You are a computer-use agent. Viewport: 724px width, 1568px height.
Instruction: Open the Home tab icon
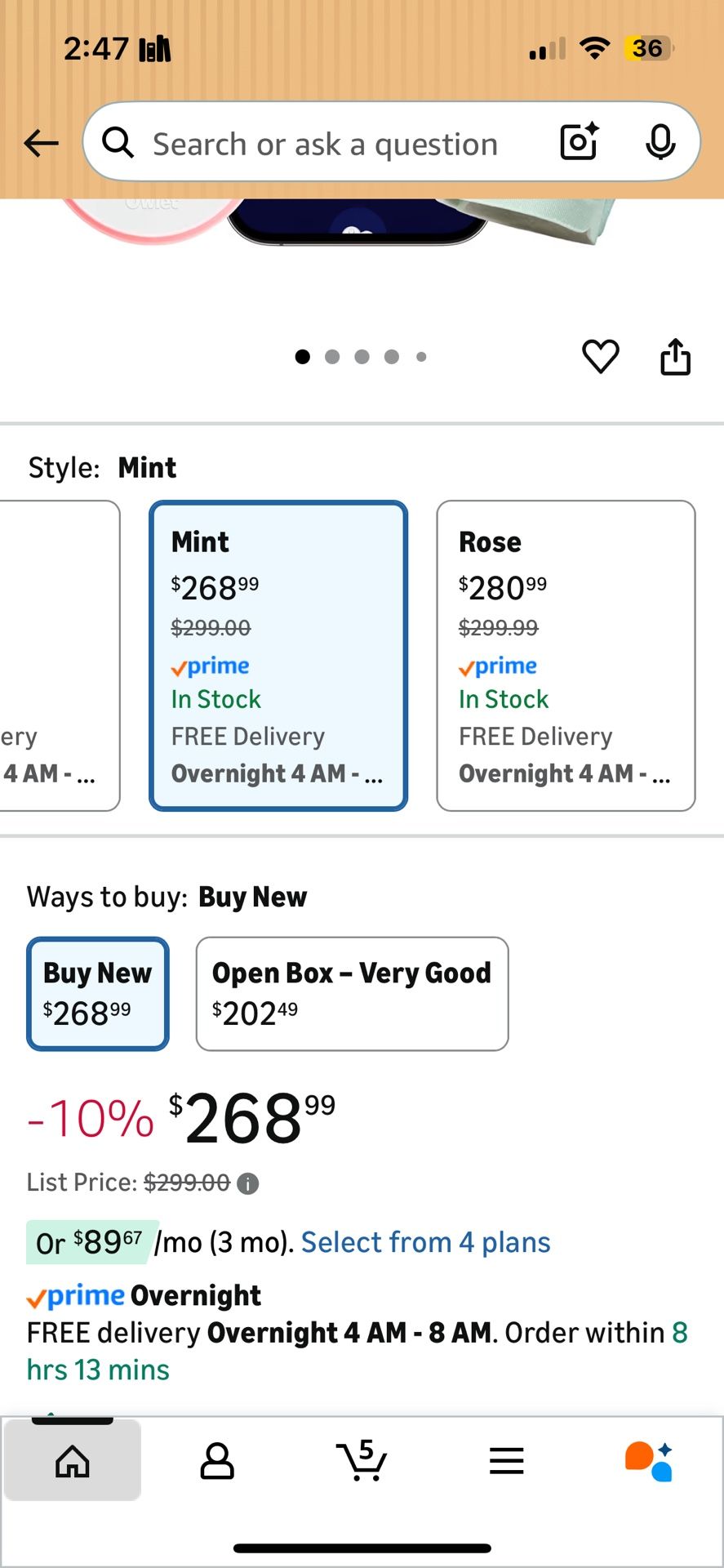click(73, 1460)
